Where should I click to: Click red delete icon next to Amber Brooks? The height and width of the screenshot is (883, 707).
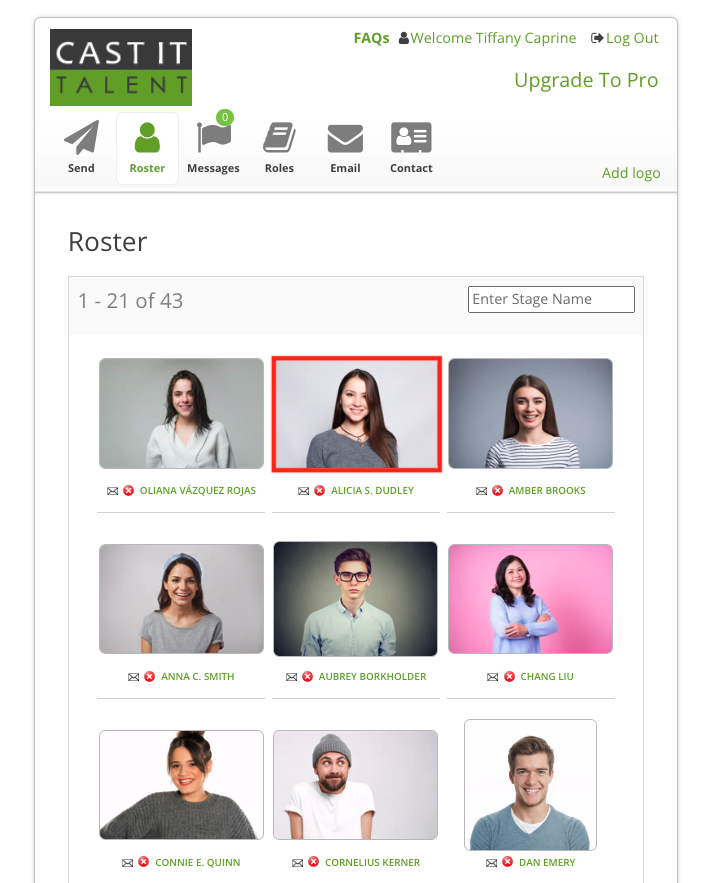coord(497,490)
